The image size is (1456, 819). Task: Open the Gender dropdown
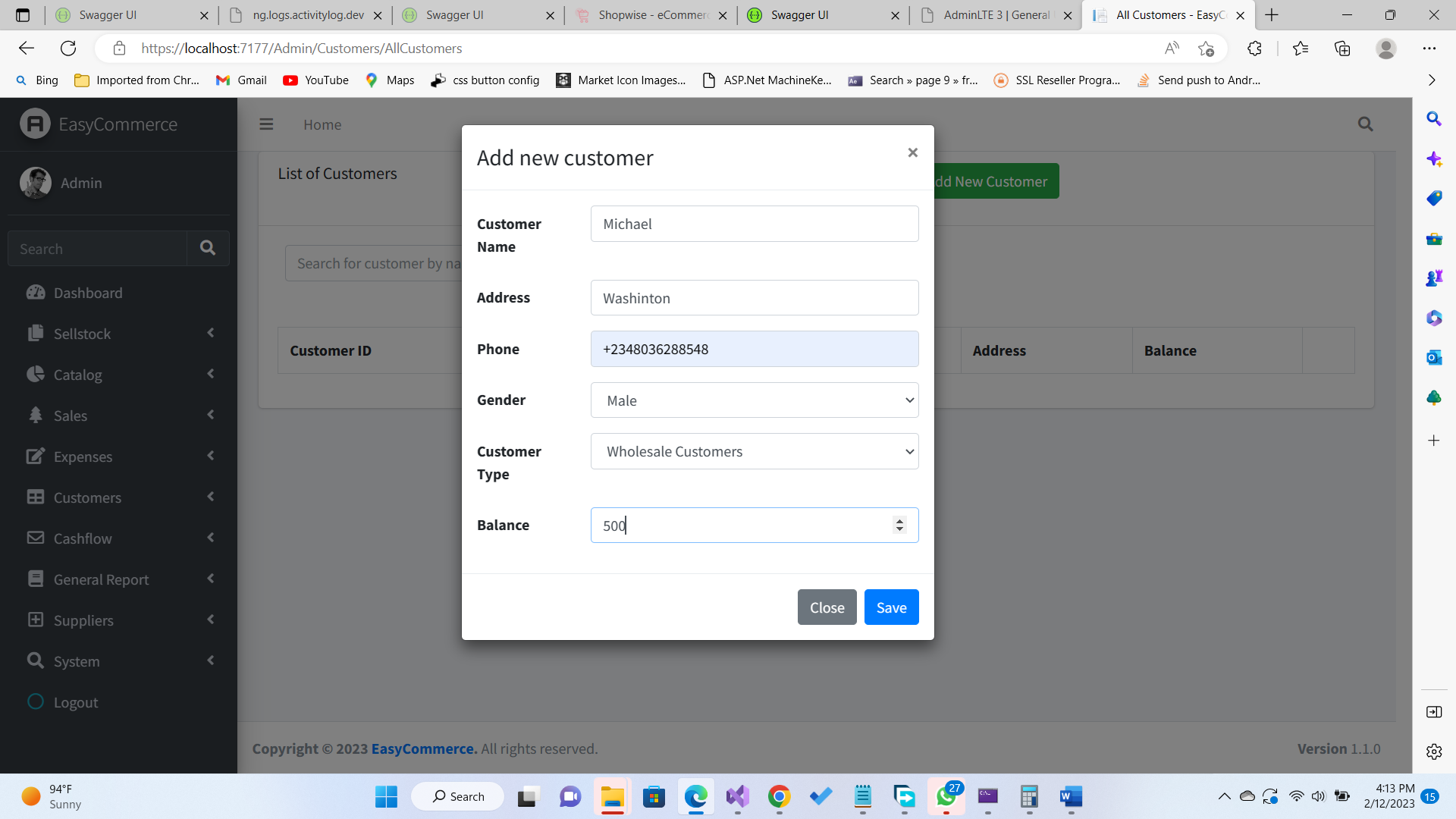point(754,400)
